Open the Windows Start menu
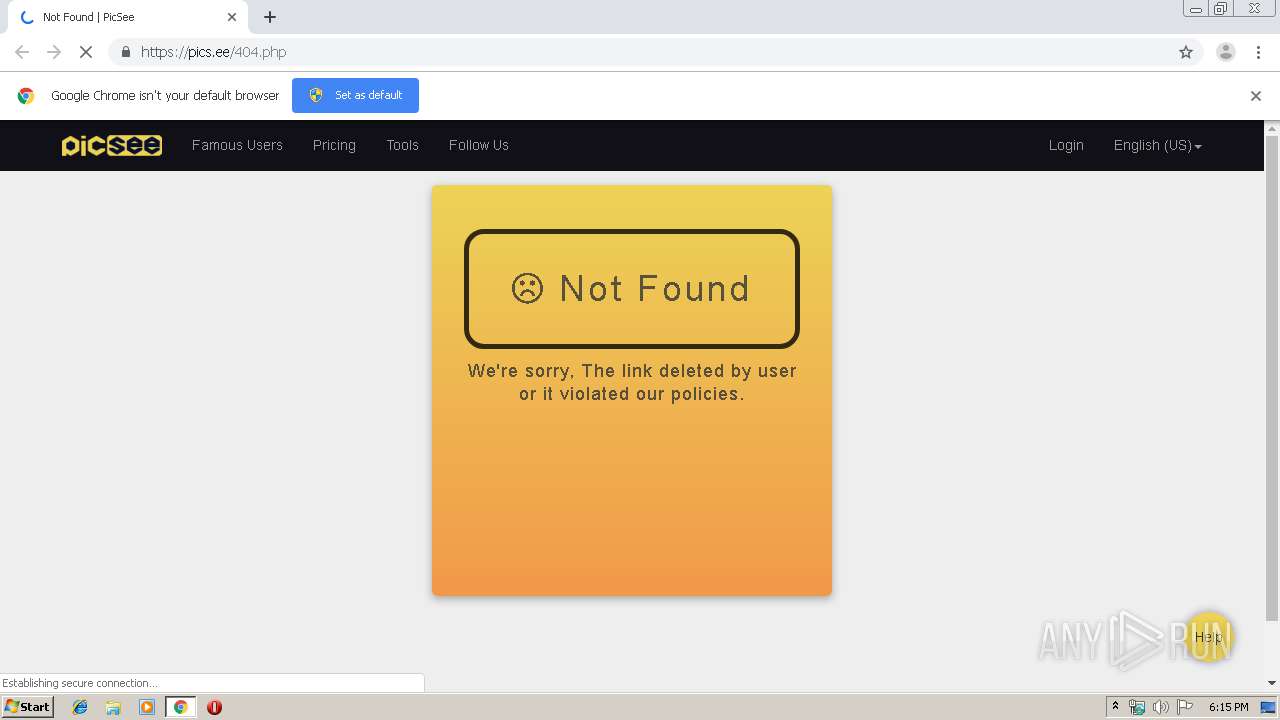The width and height of the screenshot is (1280, 720). click(28, 707)
